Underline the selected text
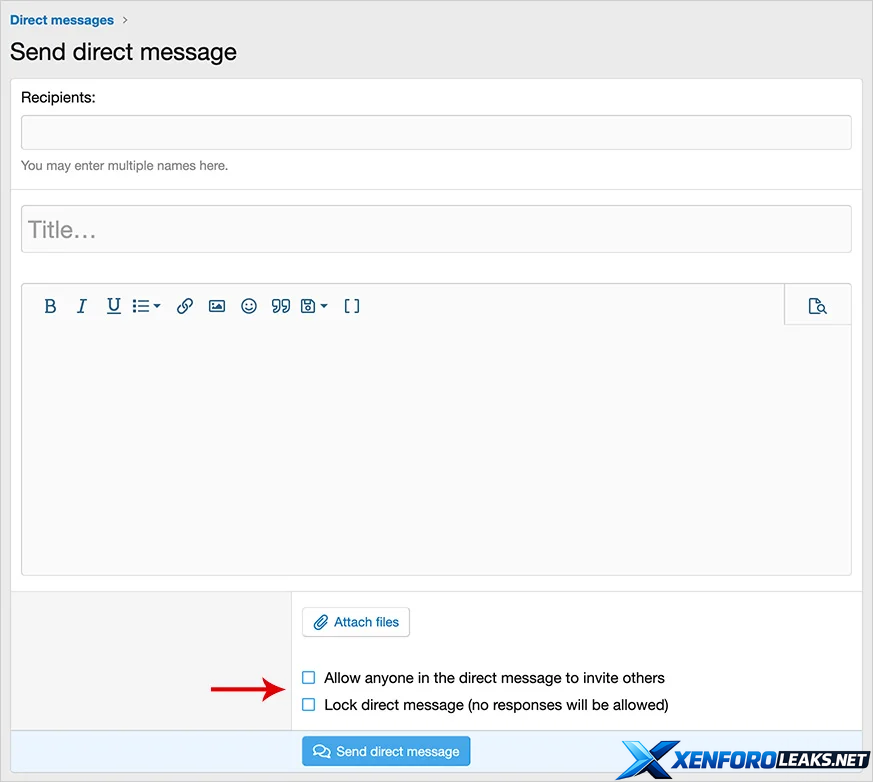 click(114, 306)
